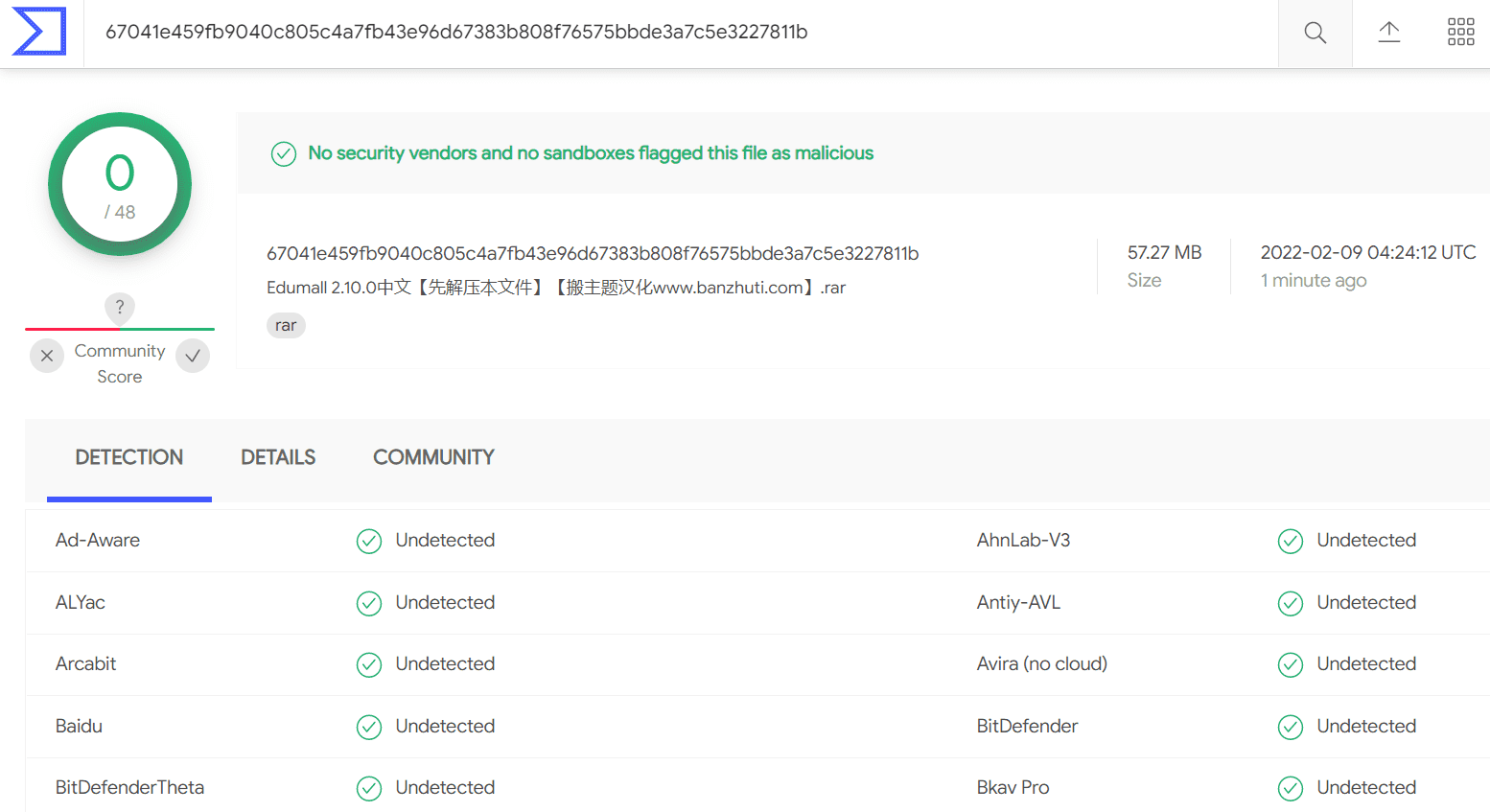Vote malicious with the X community button
The image size is (1490, 812).
pos(47,356)
